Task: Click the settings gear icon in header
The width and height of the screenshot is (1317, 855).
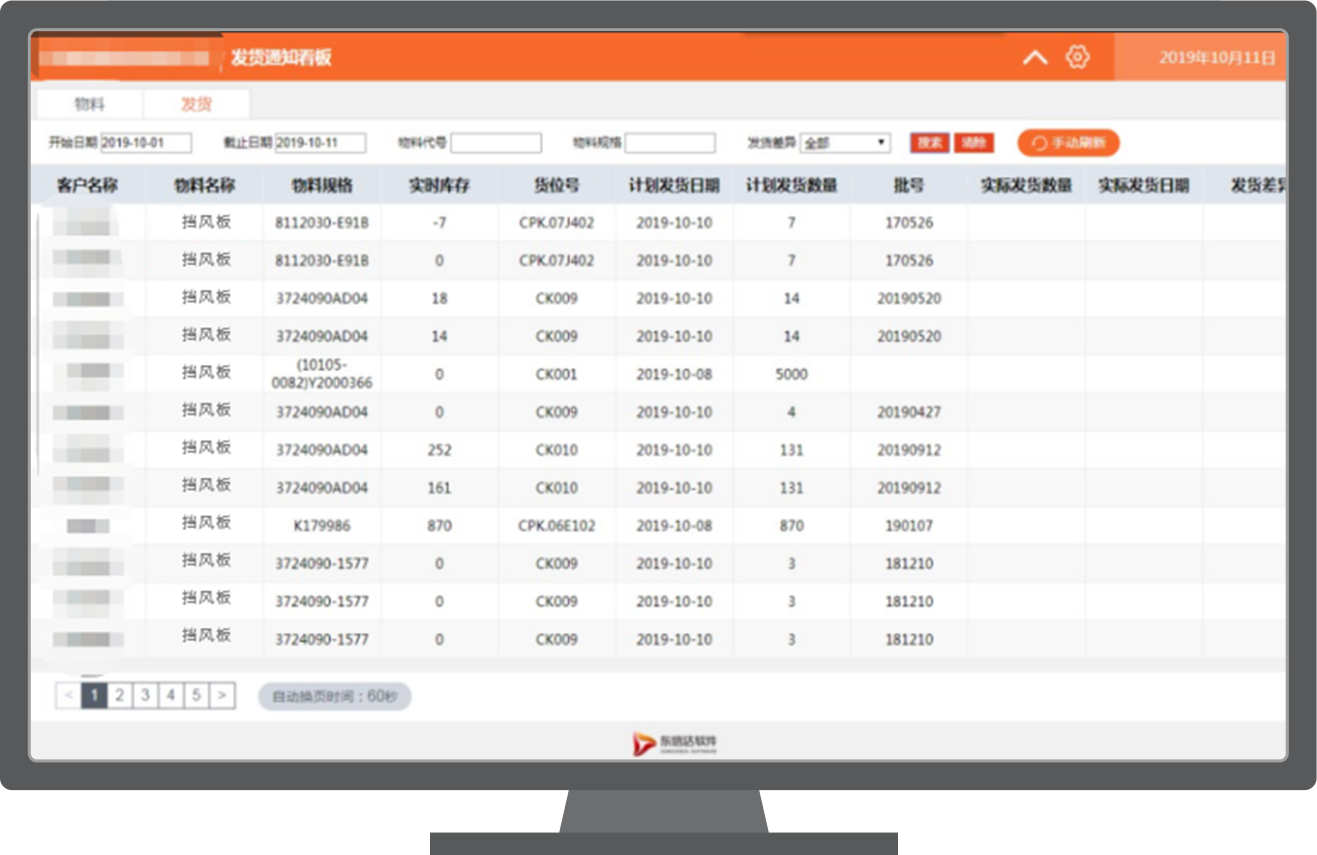Action: tap(1077, 57)
